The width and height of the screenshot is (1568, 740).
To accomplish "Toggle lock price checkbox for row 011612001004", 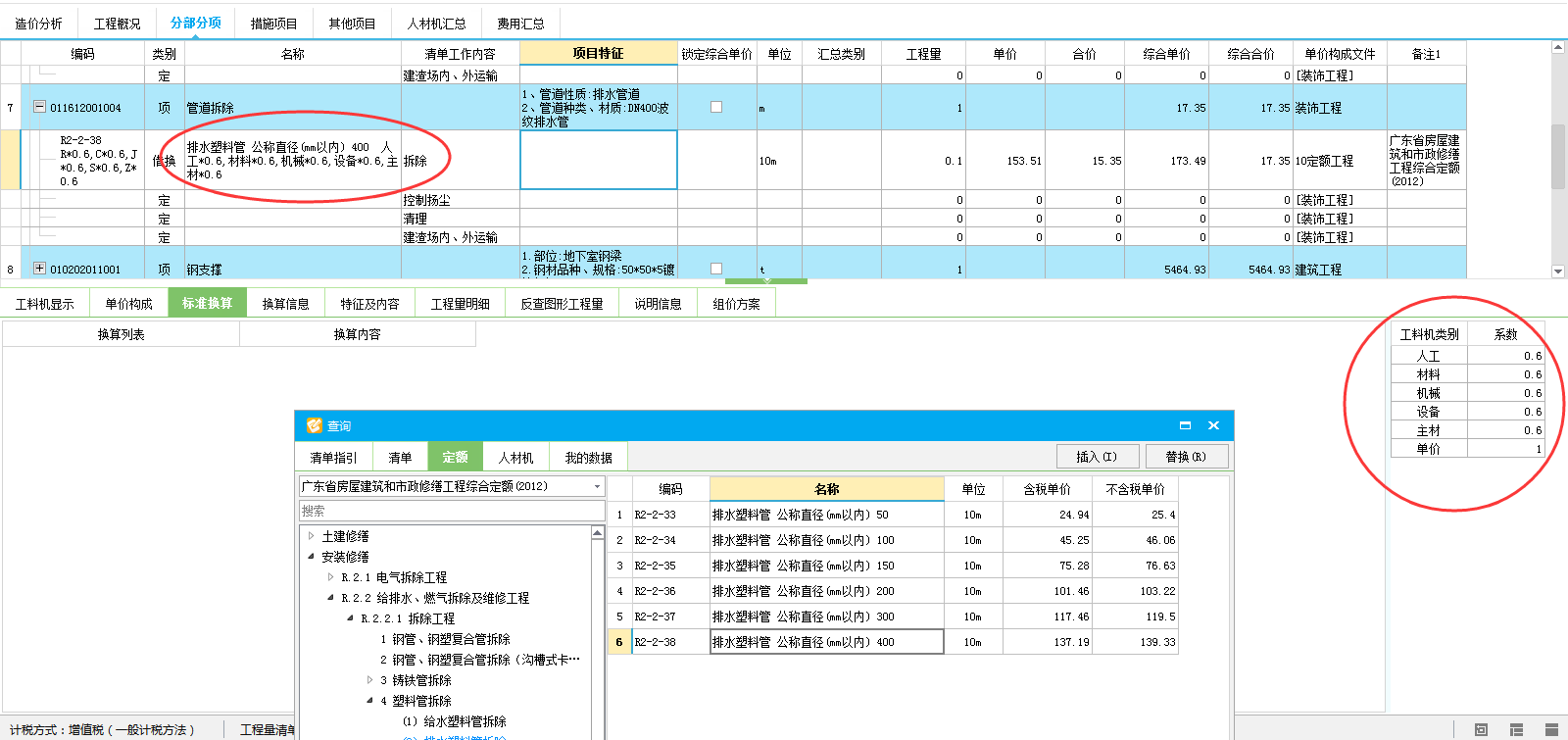I will point(716,107).
